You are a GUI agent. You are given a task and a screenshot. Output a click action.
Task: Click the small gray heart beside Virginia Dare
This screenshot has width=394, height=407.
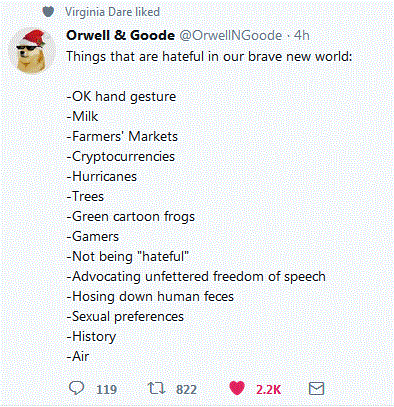[48, 12]
